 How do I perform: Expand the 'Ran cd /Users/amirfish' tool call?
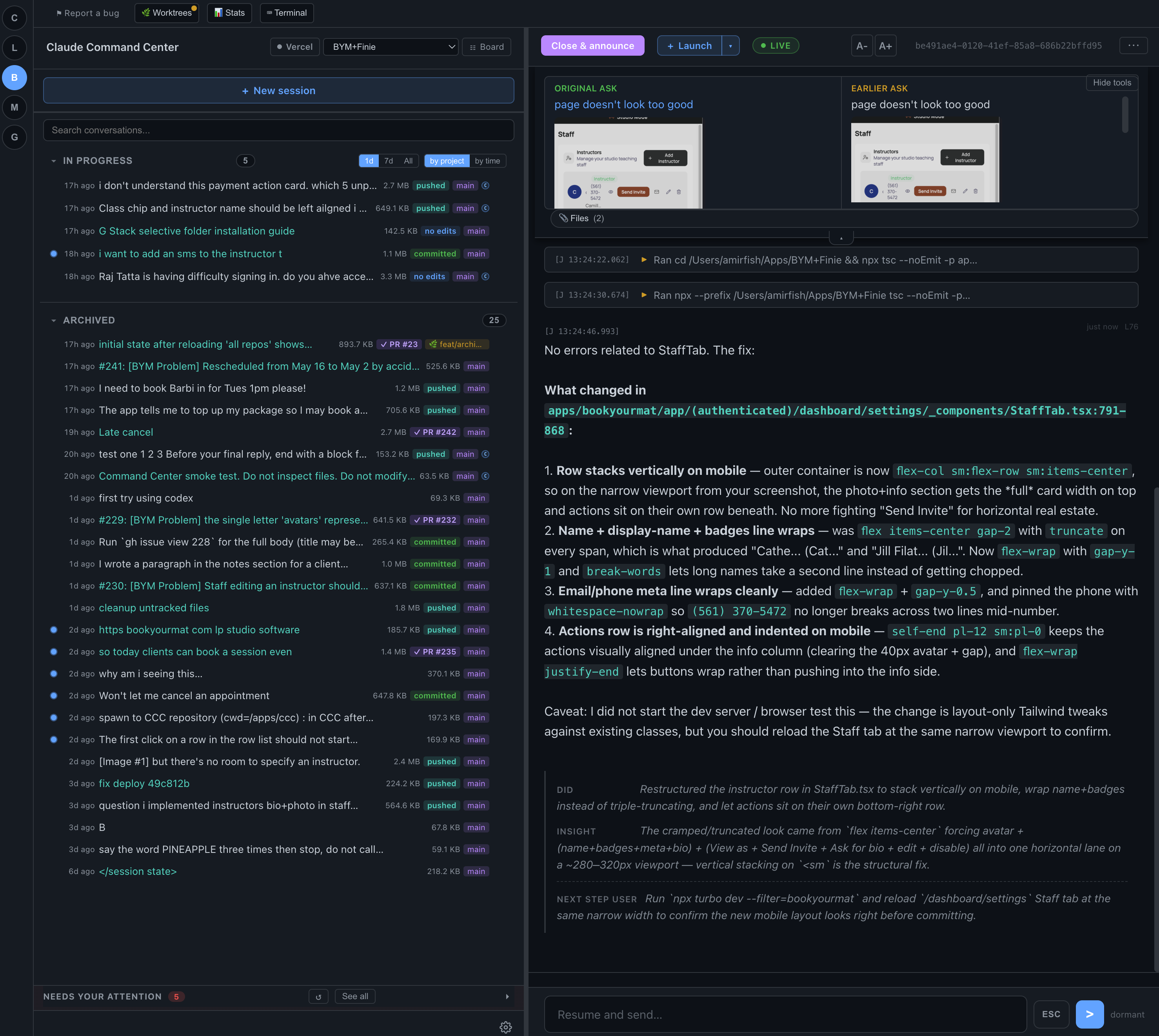[841, 260]
